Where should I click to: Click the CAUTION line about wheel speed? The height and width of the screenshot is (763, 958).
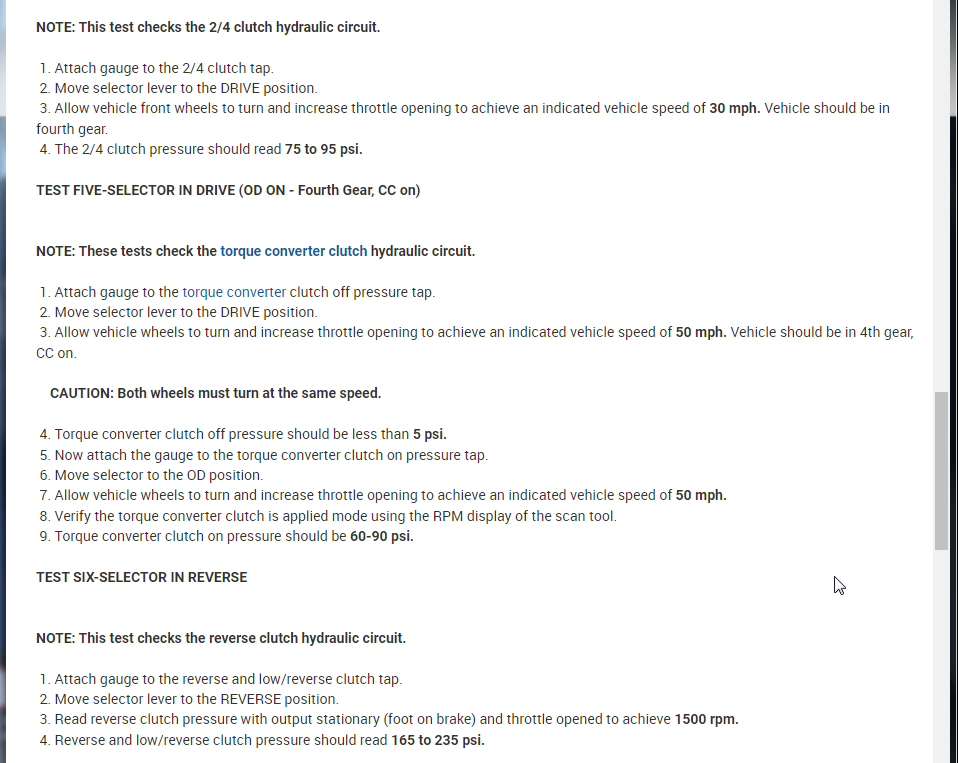pos(215,393)
